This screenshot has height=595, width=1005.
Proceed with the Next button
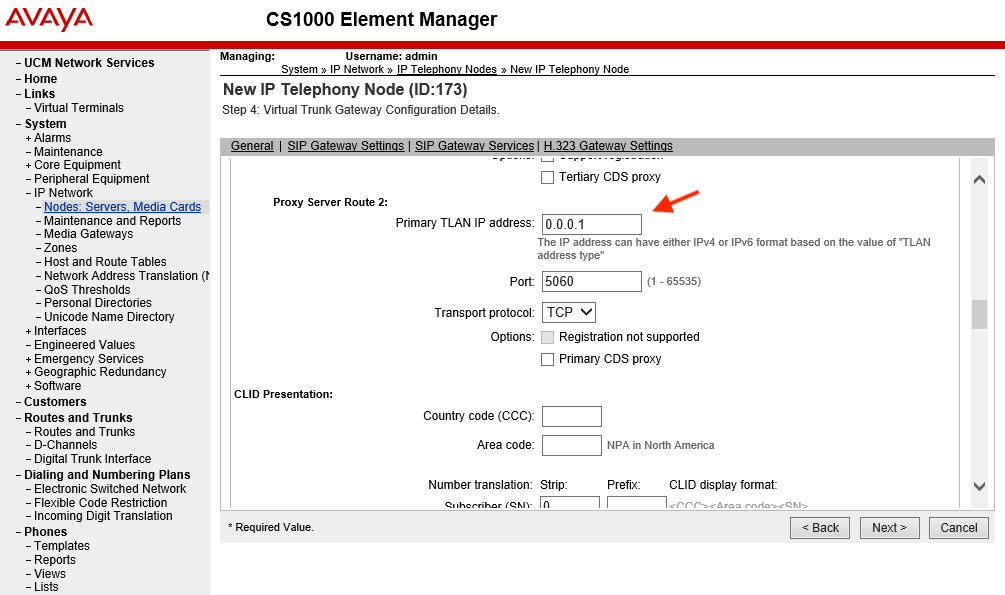pyautogui.click(x=890, y=528)
